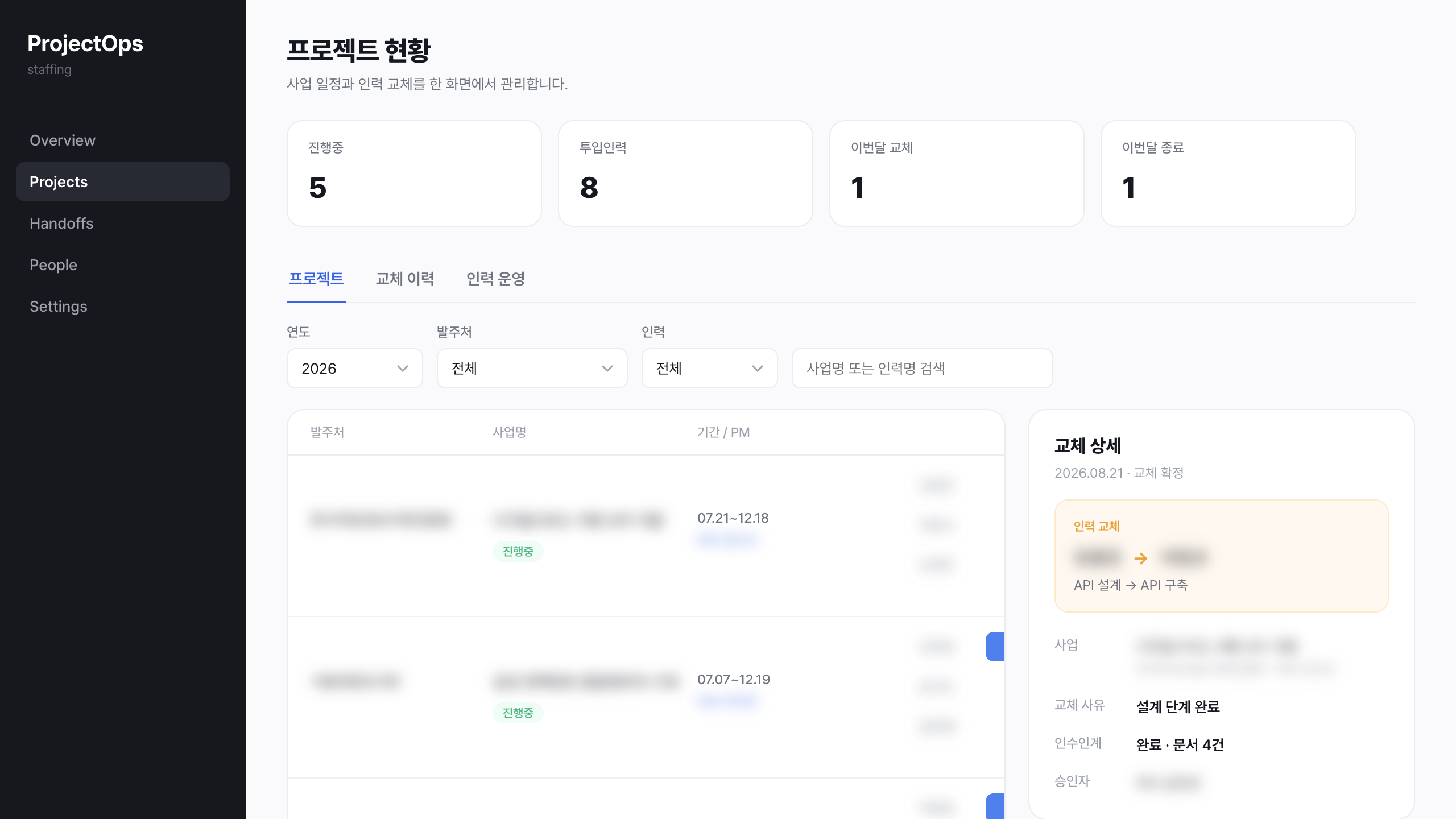Image resolution: width=1456 pixels, height=819 pixels.
Task: Click the 투입인력 summary card
Action: (x=686, y=173)
